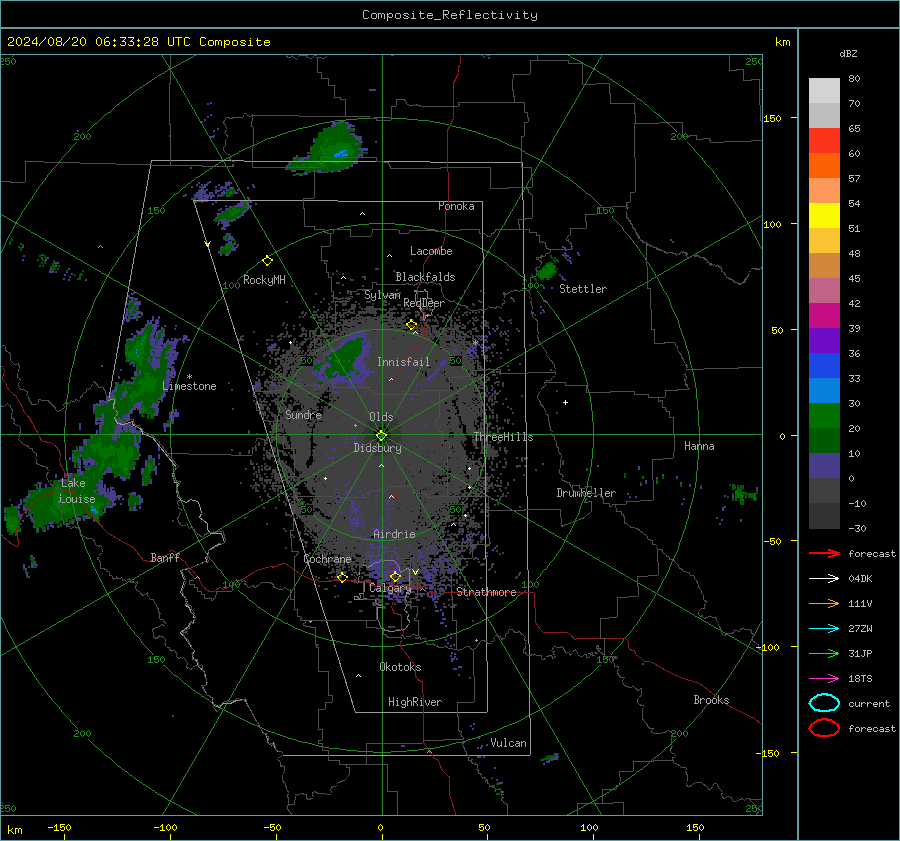Click the Innisfail city label
Viewport: 900px width, 841px height.
(x=404, y=362)
